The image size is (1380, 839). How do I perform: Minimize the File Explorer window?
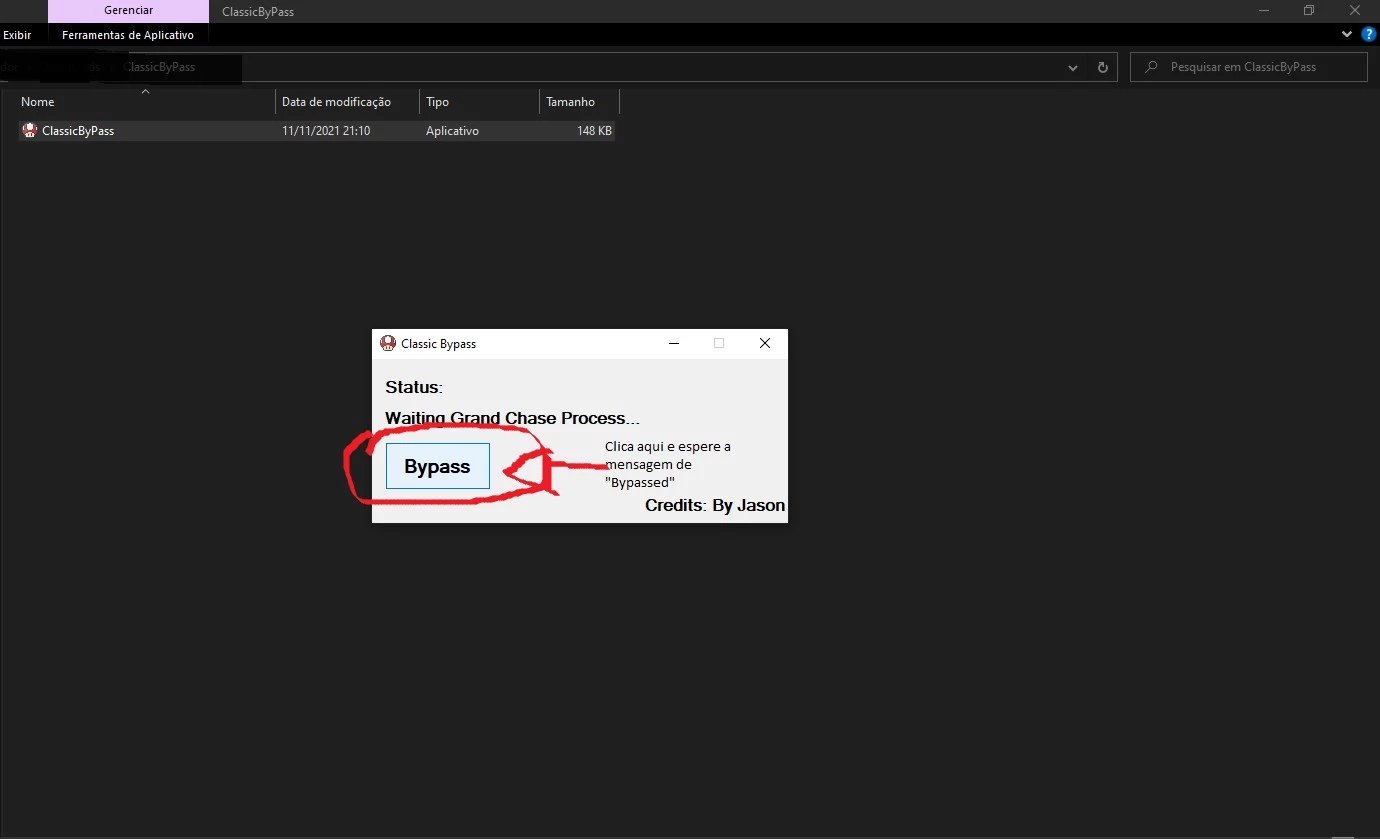click(x=1262, y=11)
